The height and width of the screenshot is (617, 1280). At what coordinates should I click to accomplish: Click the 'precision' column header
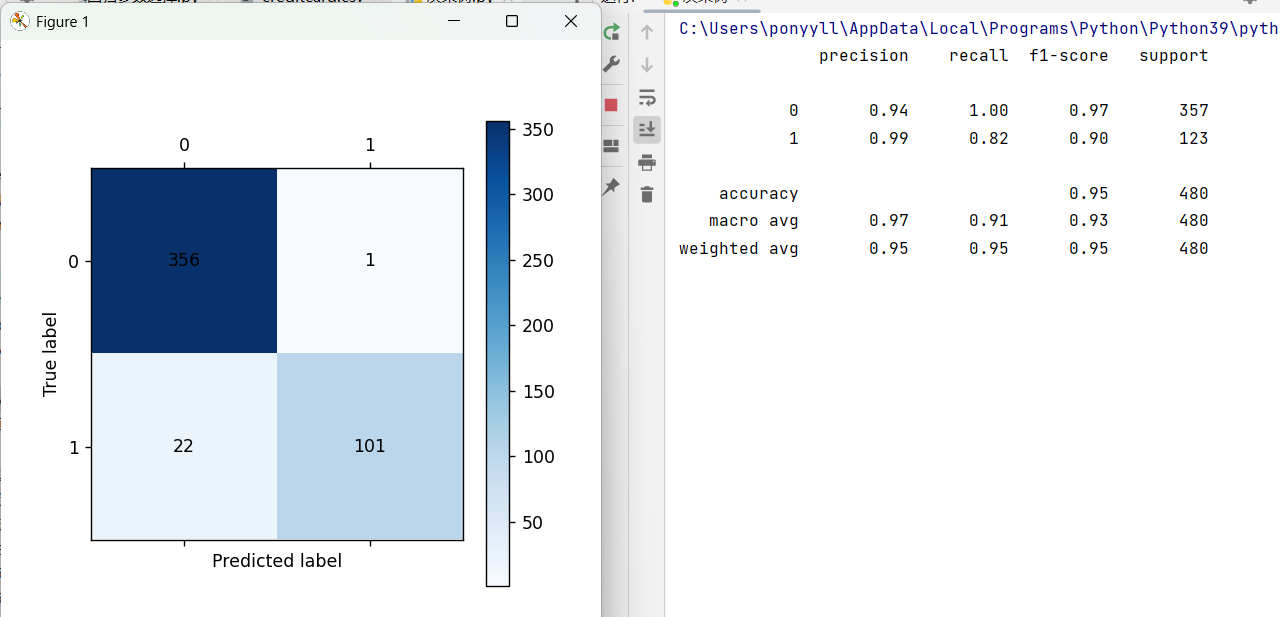864,56
